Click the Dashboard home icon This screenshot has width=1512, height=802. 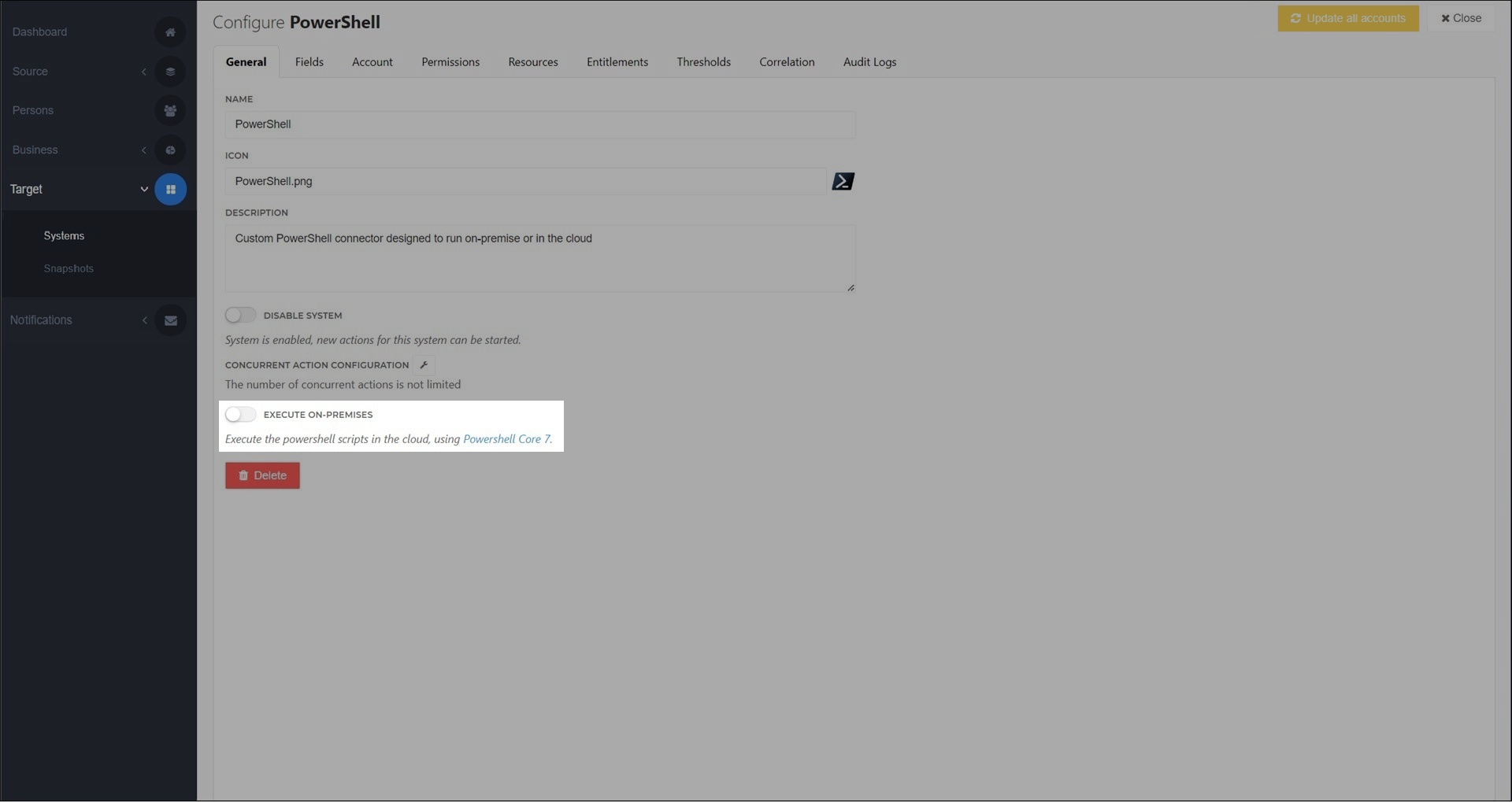[x=170, y=32]
